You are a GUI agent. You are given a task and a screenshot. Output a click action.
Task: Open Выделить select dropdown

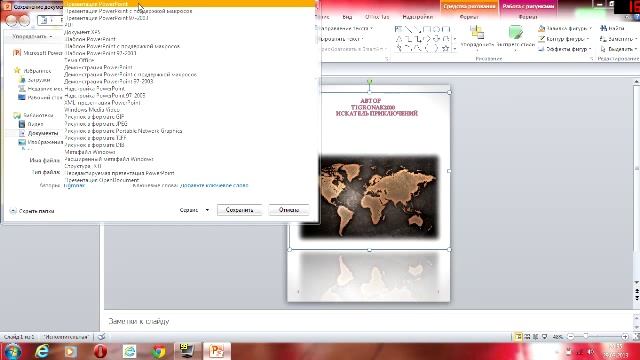pyautogui.click(x=618, y=49)
